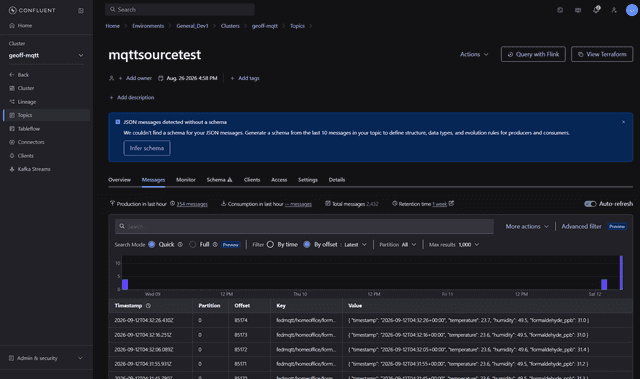Click Add owner link

pyautogui.click(x=135, y=78)
